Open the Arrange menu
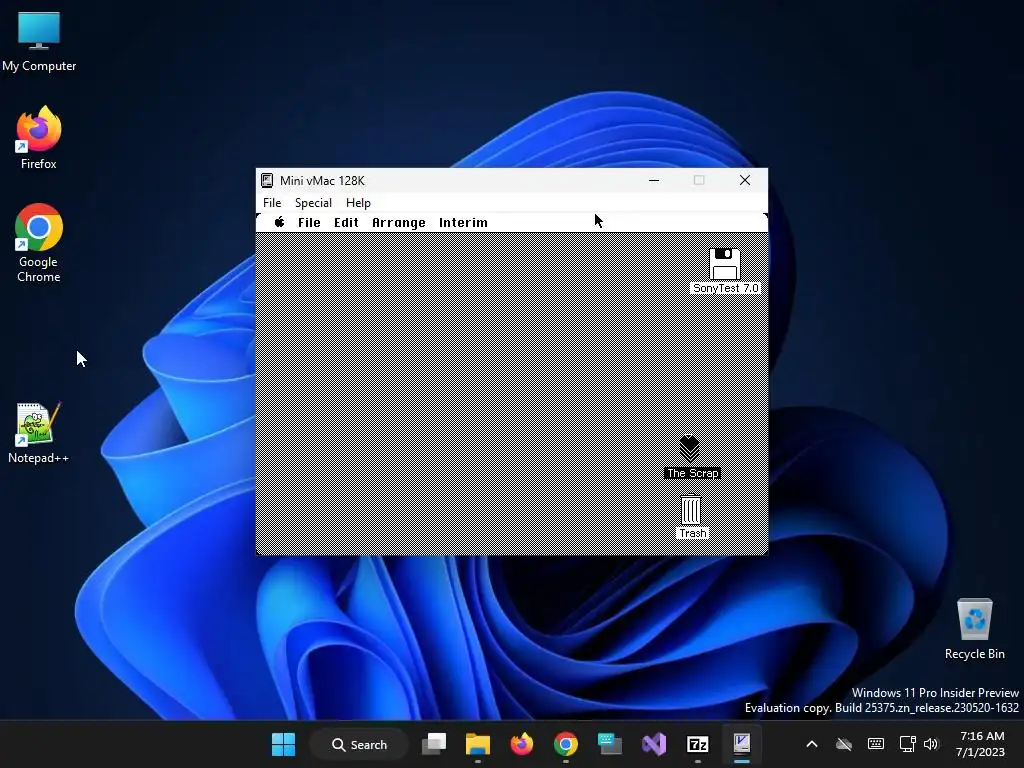 click(398, 223)
